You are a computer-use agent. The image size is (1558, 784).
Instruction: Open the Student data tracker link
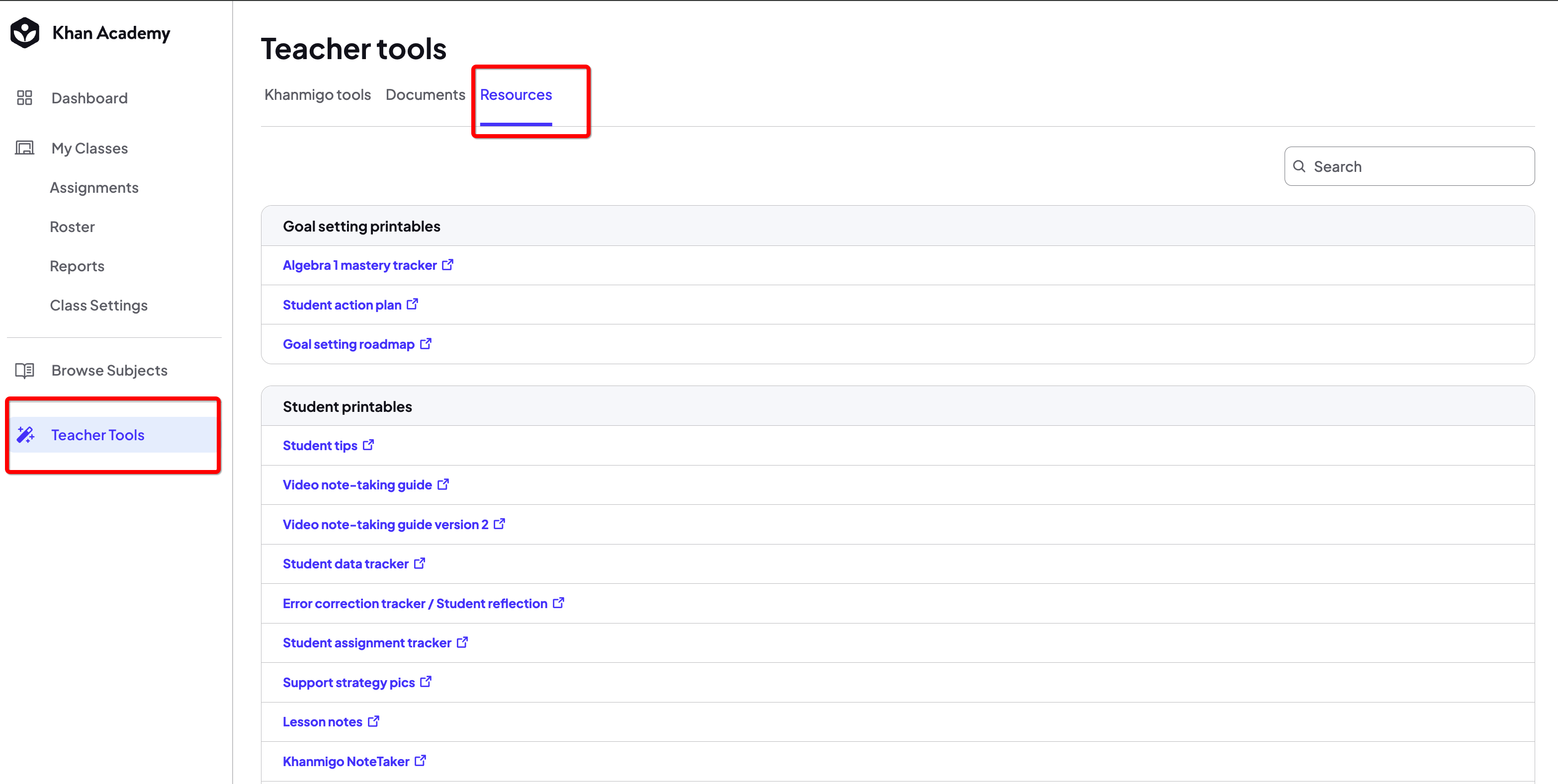346,563
